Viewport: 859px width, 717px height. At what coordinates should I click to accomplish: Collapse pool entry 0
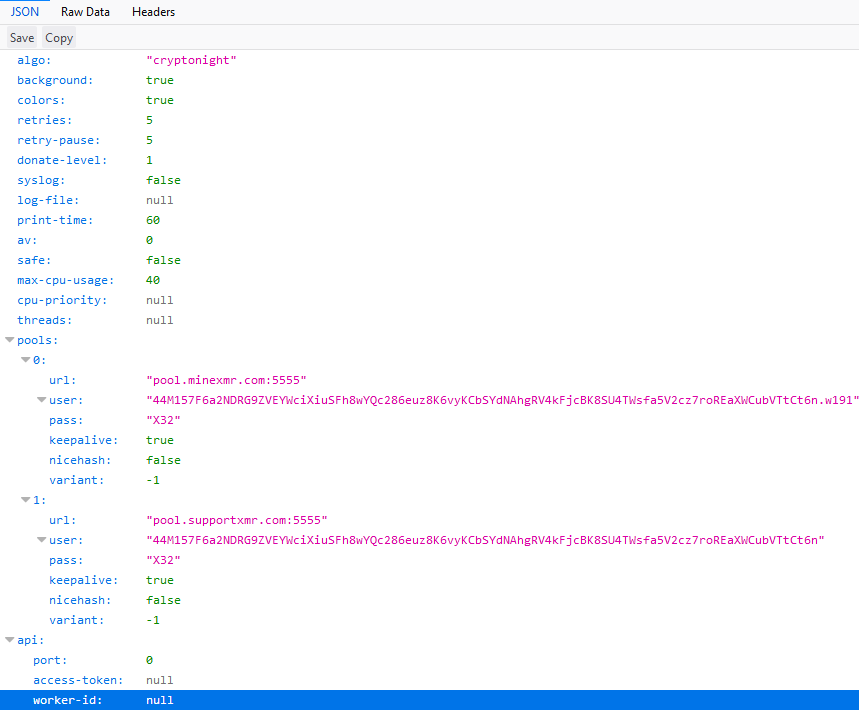(25, 360)
